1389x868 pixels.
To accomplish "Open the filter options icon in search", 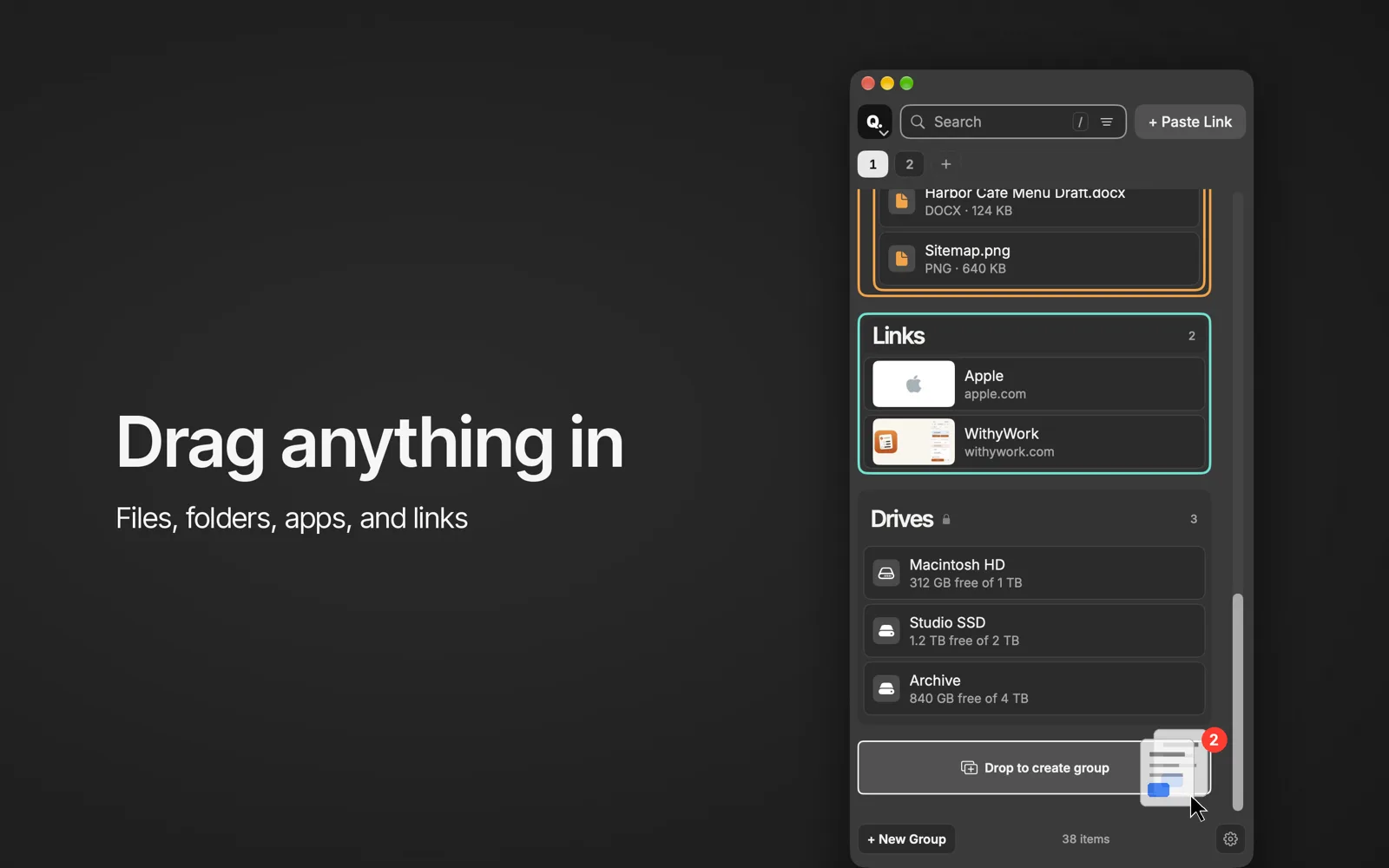I will tap(1107, 122).
